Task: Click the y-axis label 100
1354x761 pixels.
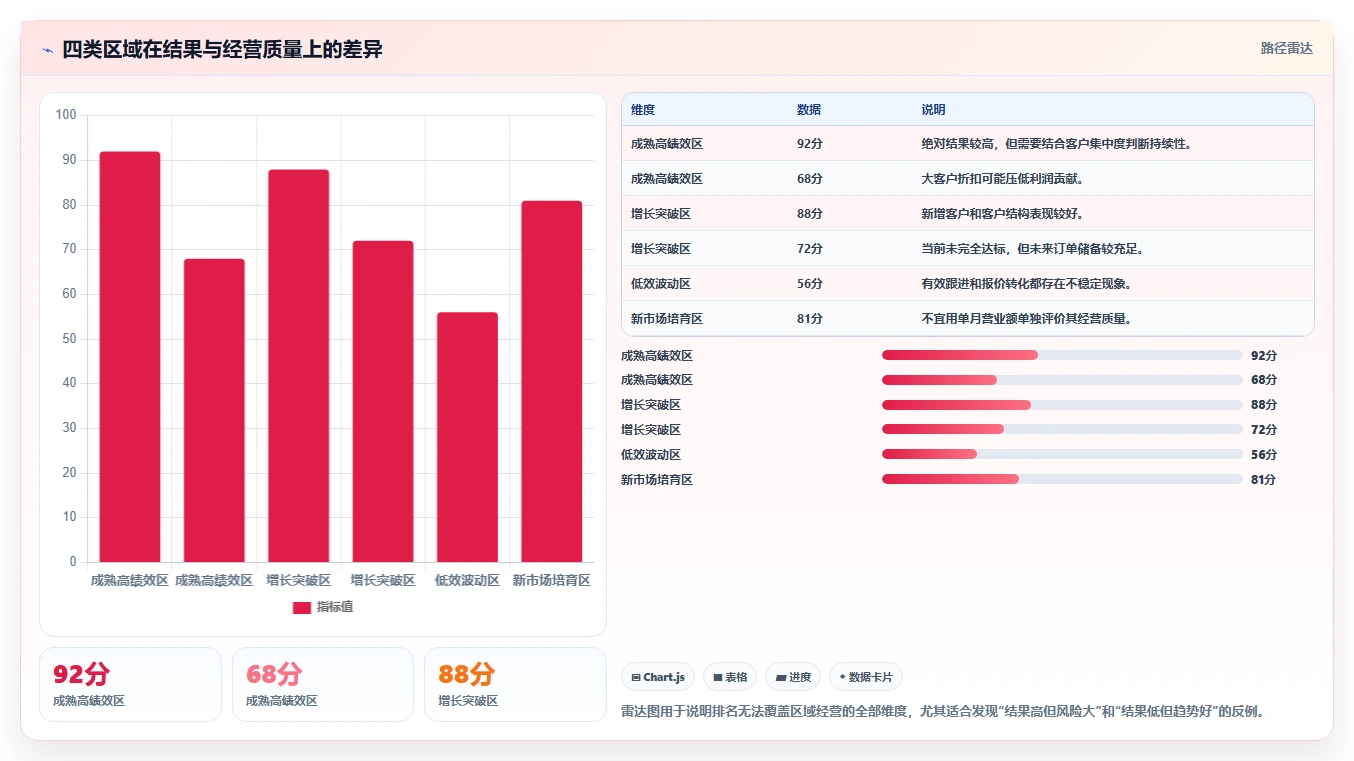Action: [66, 115]
